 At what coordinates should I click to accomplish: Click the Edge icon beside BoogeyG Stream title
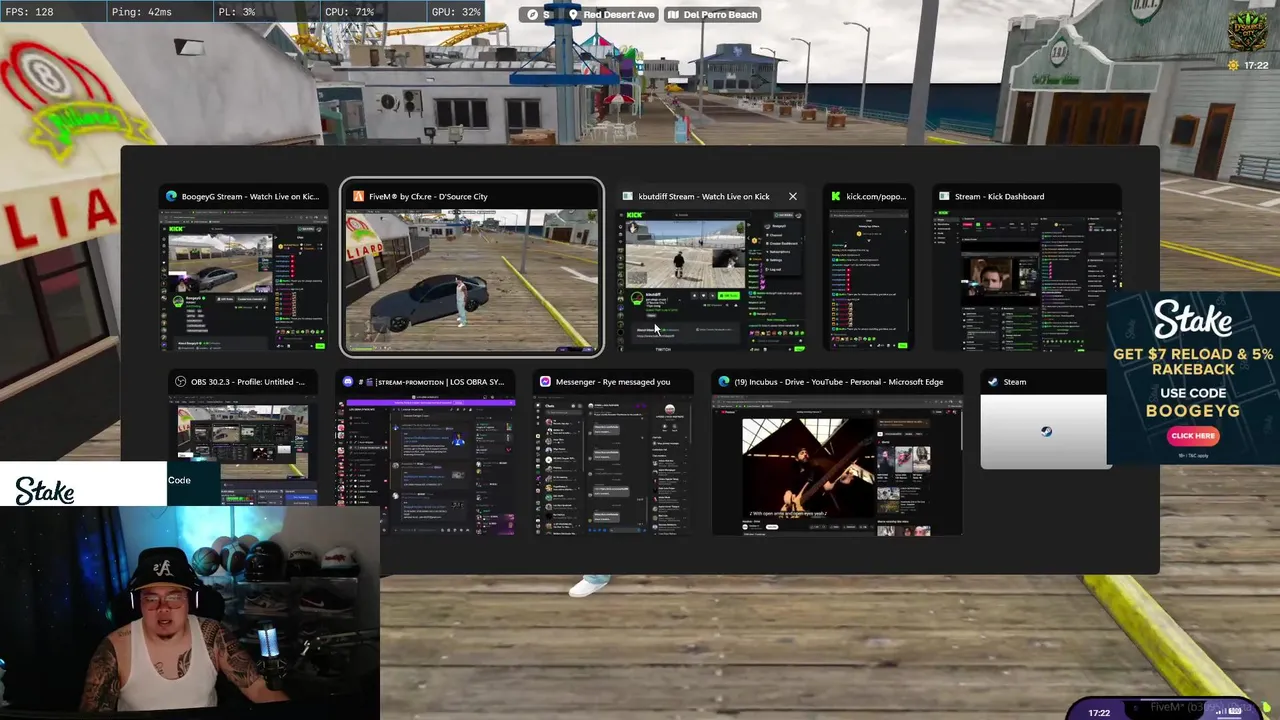point(171,197)
